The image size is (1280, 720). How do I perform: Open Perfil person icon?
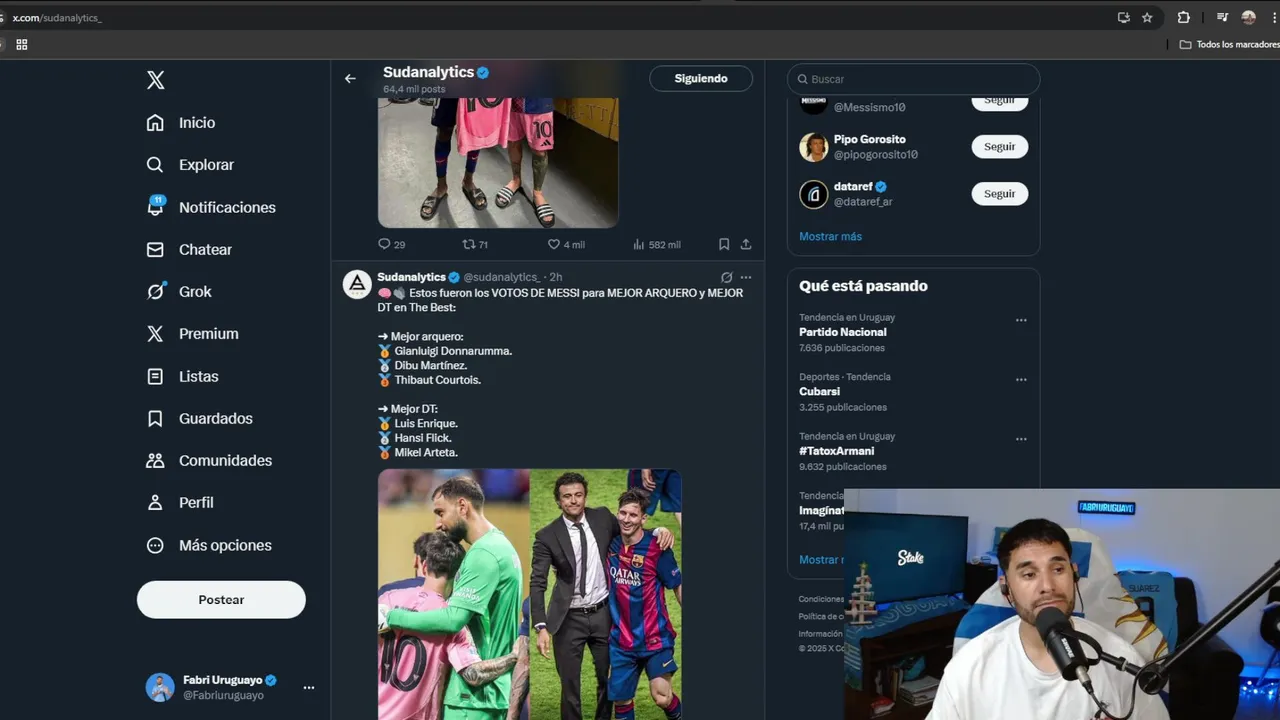point(155,503)
